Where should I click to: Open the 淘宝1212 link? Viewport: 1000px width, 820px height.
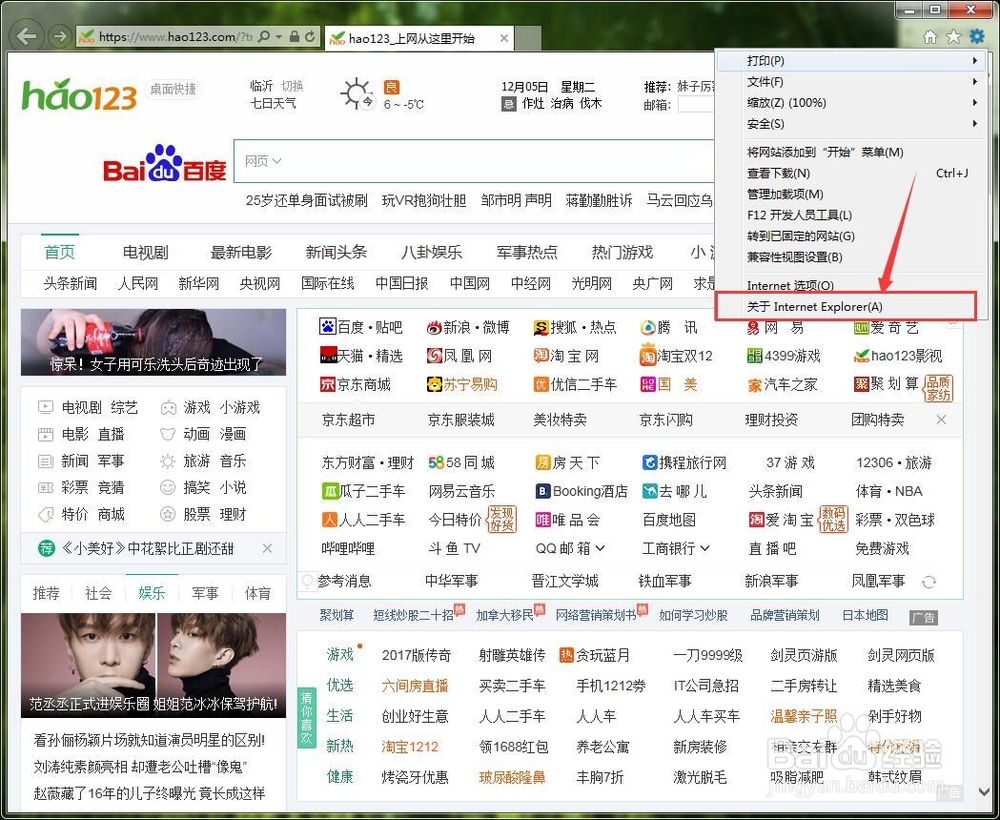point(409,746)
